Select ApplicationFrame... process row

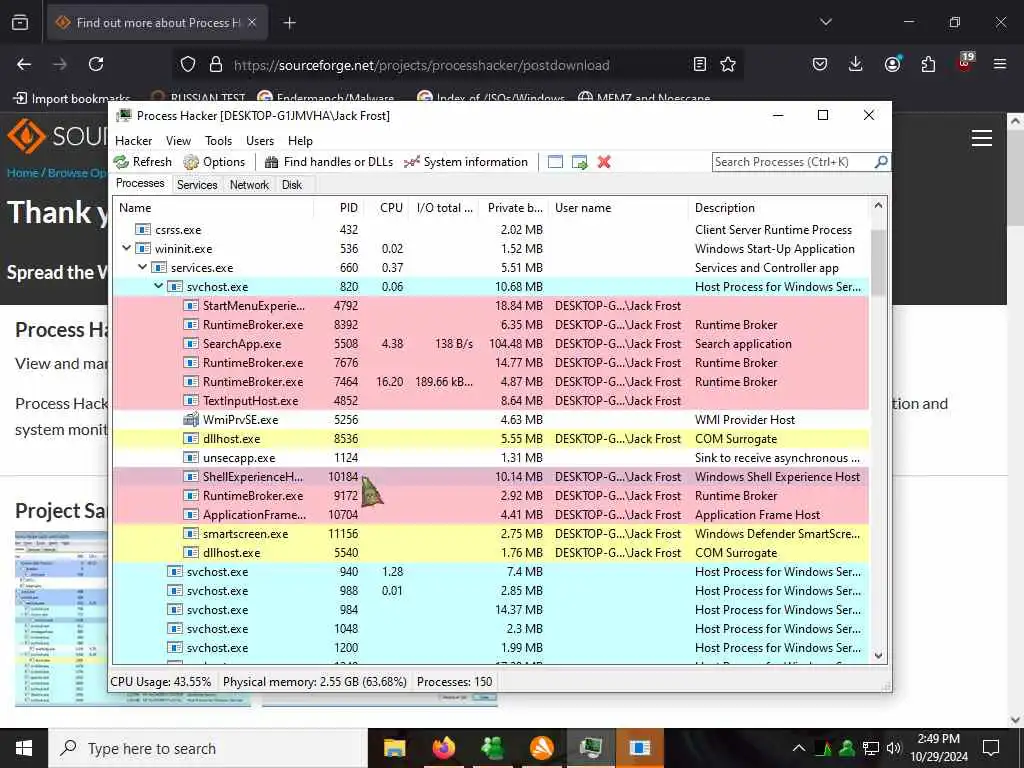pos(491,515)
